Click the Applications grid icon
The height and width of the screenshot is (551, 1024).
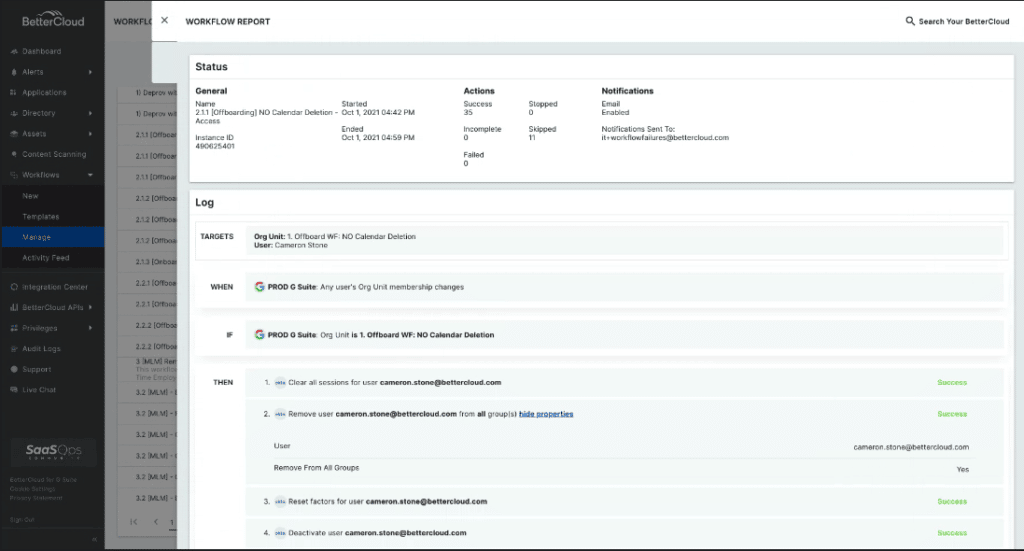point(14,93)
